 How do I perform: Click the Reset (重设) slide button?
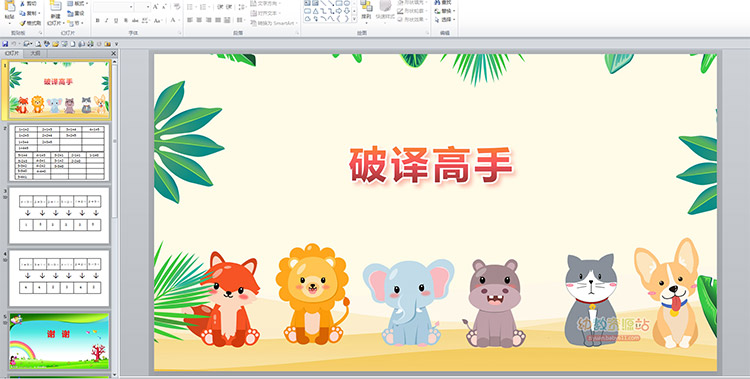pyautogui.click(x=76, y=13)
